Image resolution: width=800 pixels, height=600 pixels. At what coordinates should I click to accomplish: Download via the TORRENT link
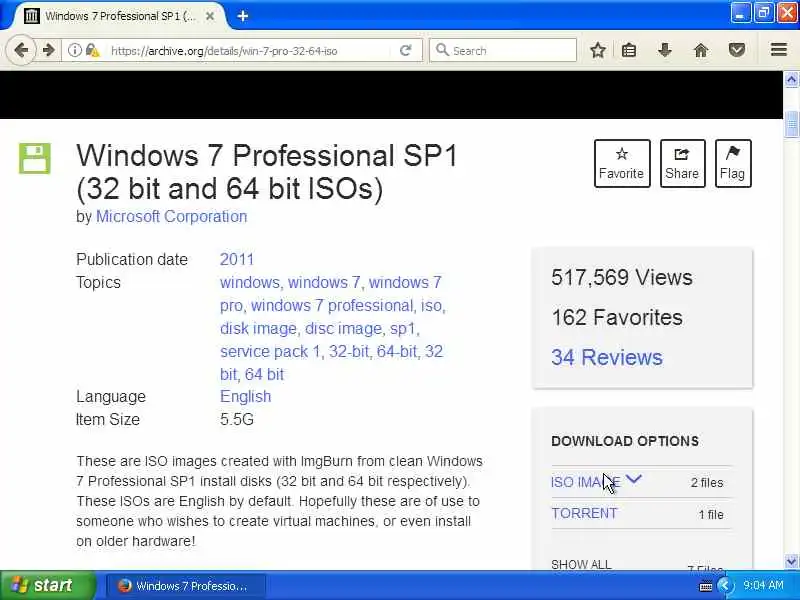point(584,513)
